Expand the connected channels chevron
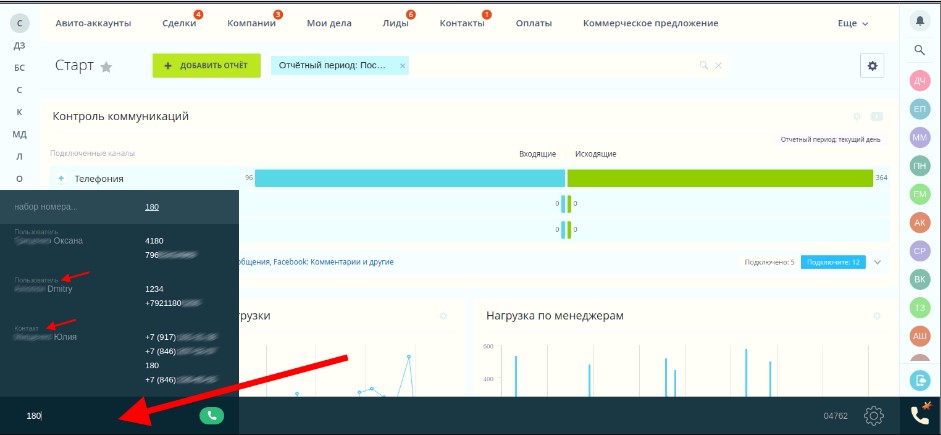This screenshot has height=435, width=941. [877, 262]
